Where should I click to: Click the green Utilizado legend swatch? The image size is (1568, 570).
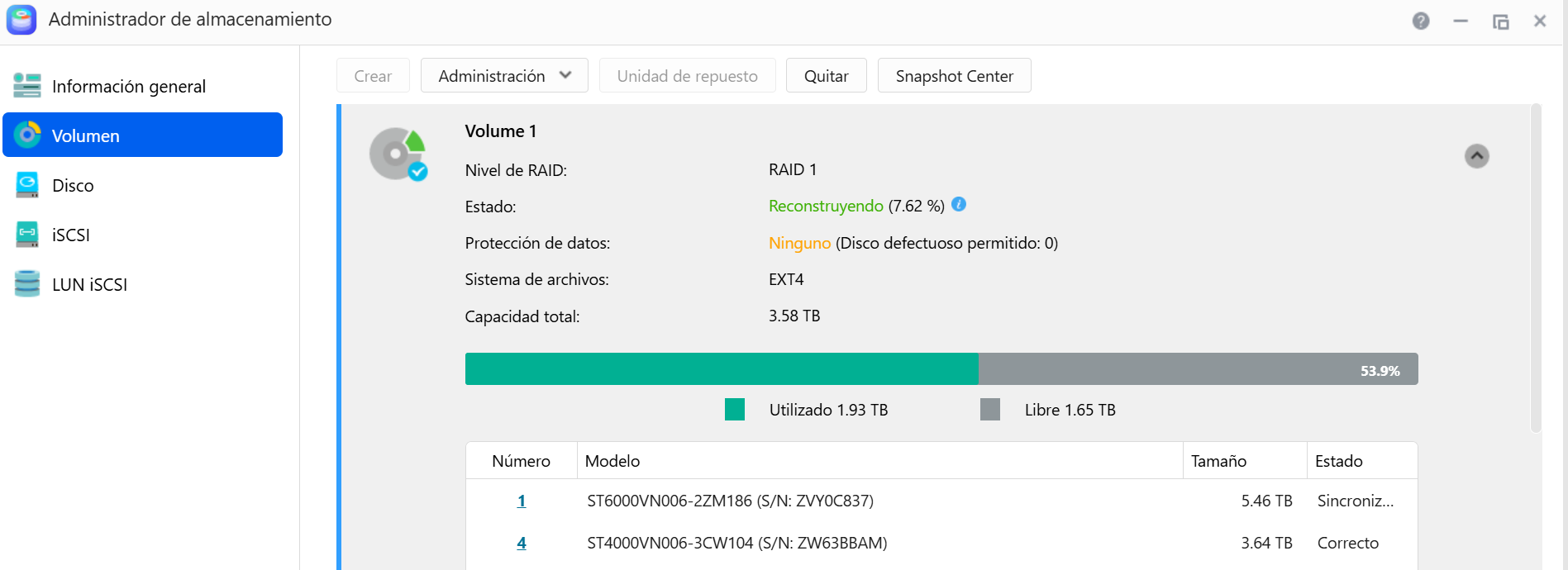click(x=735, y=410)
